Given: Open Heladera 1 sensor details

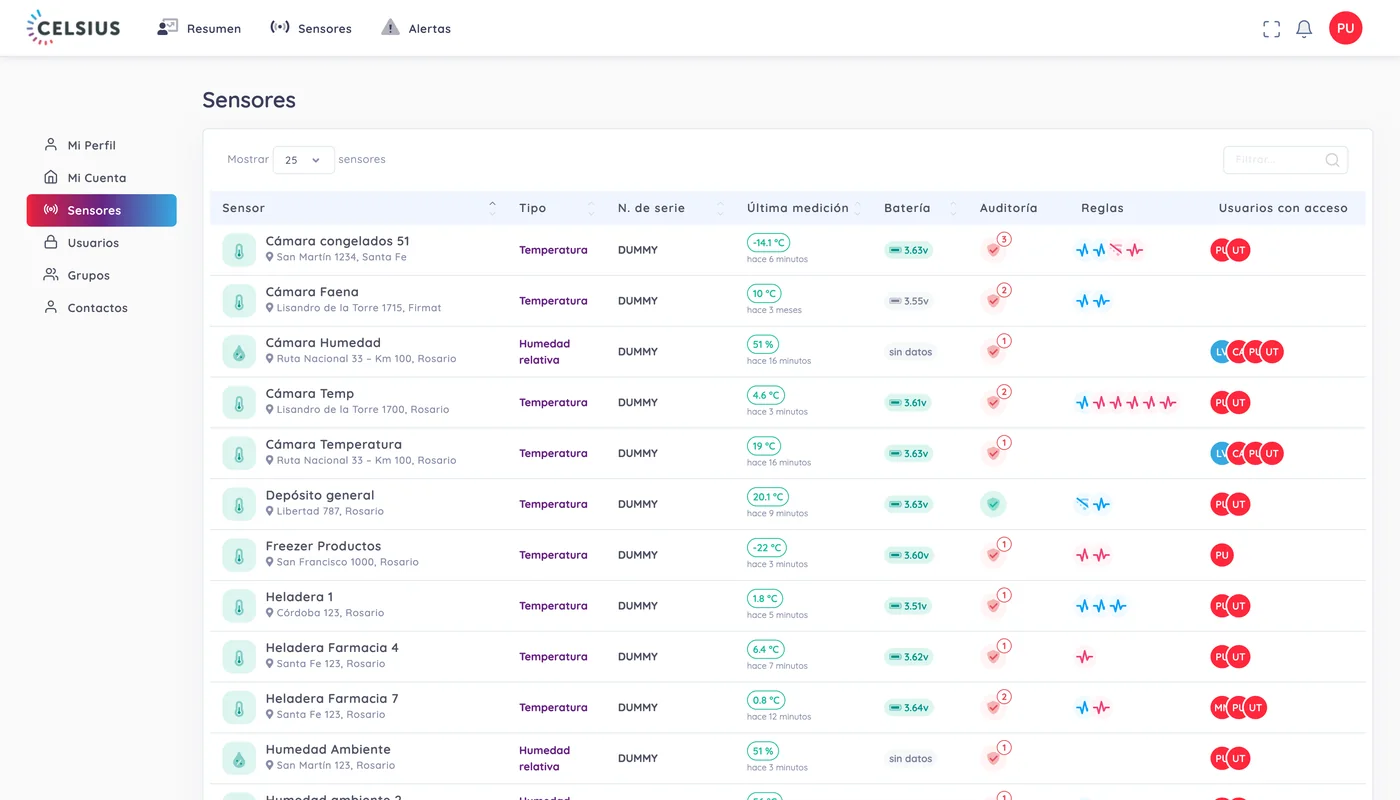Looking at the screenshot, I should pos(299,597).
